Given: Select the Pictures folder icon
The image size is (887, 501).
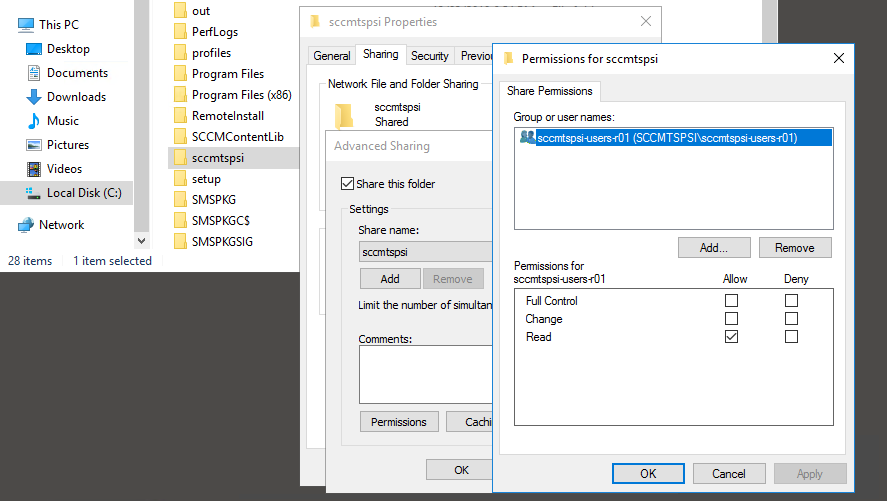Looking at the screenshot, I should 33,145.
